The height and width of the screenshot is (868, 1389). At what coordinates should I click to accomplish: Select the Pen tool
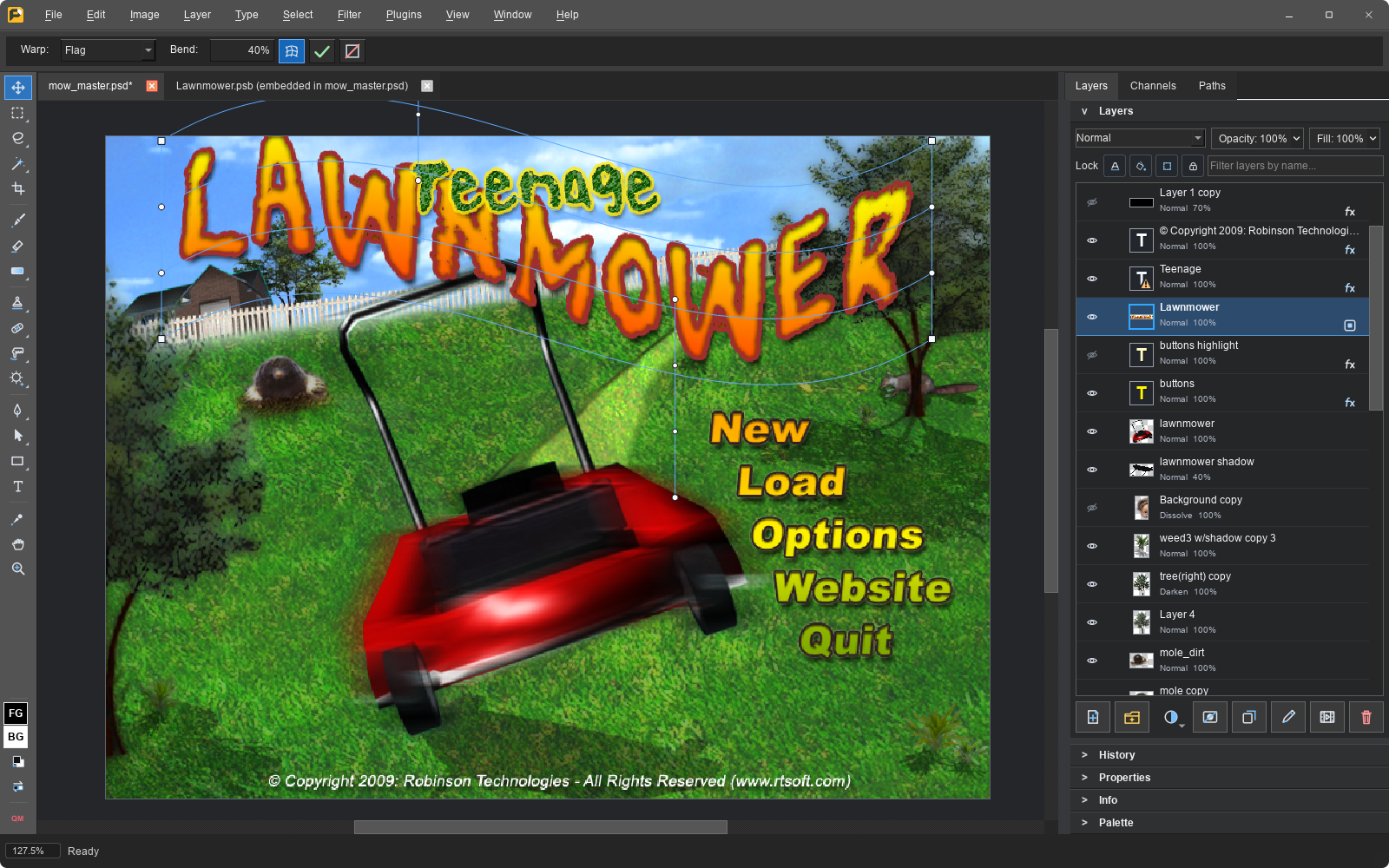click(x=17, y=410)
